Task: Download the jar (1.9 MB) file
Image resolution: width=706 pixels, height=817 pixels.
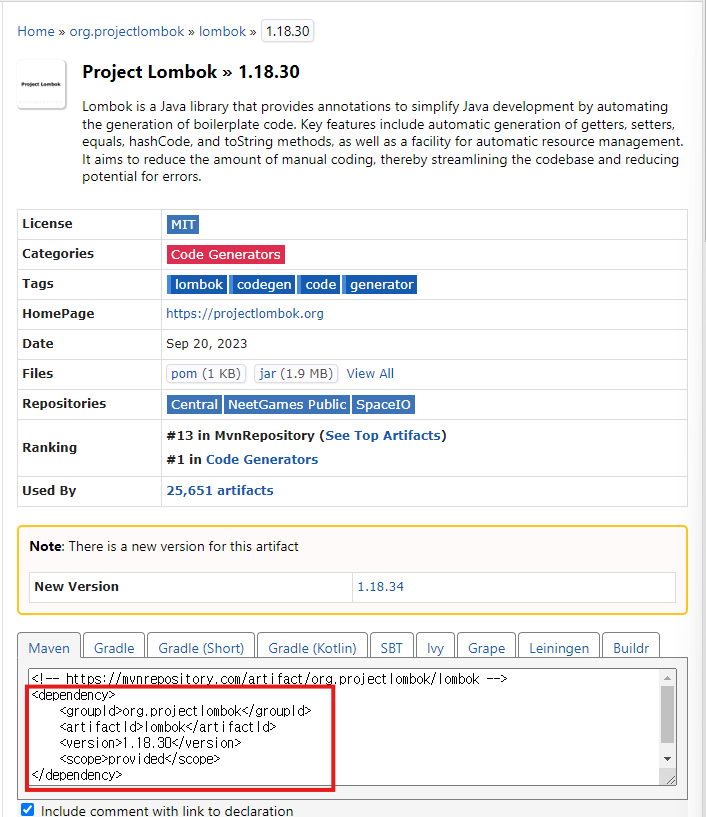Action: (x=296, y=374)
